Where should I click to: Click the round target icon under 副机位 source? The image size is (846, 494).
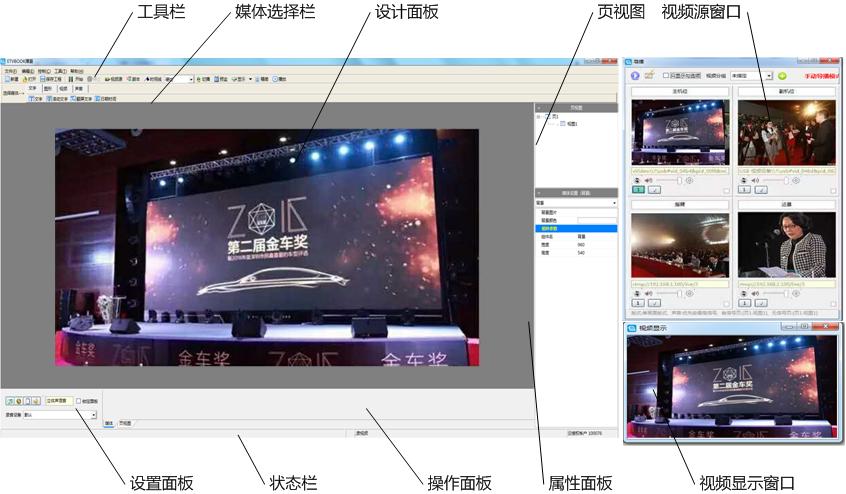[796, 181]
